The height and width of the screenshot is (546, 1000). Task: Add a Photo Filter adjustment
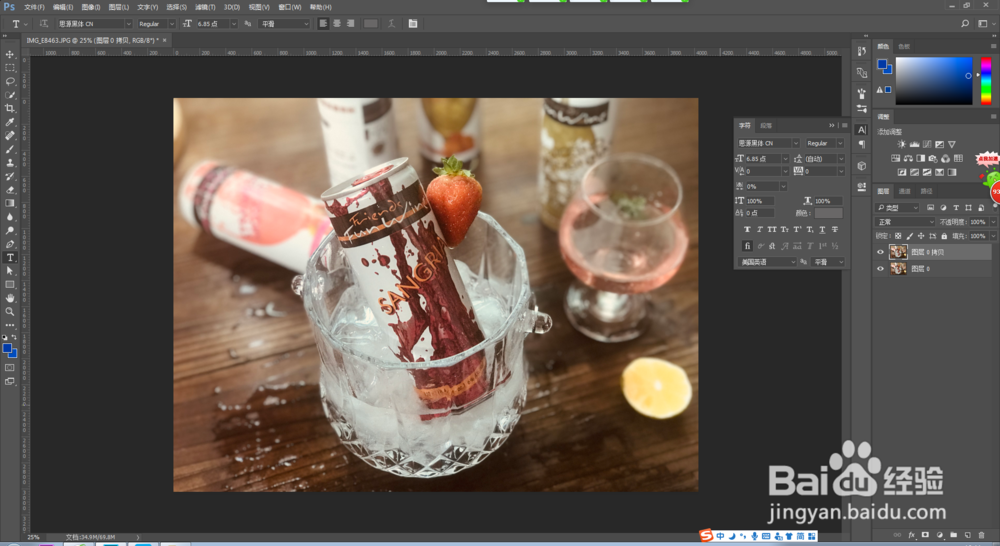pos(933,158)
